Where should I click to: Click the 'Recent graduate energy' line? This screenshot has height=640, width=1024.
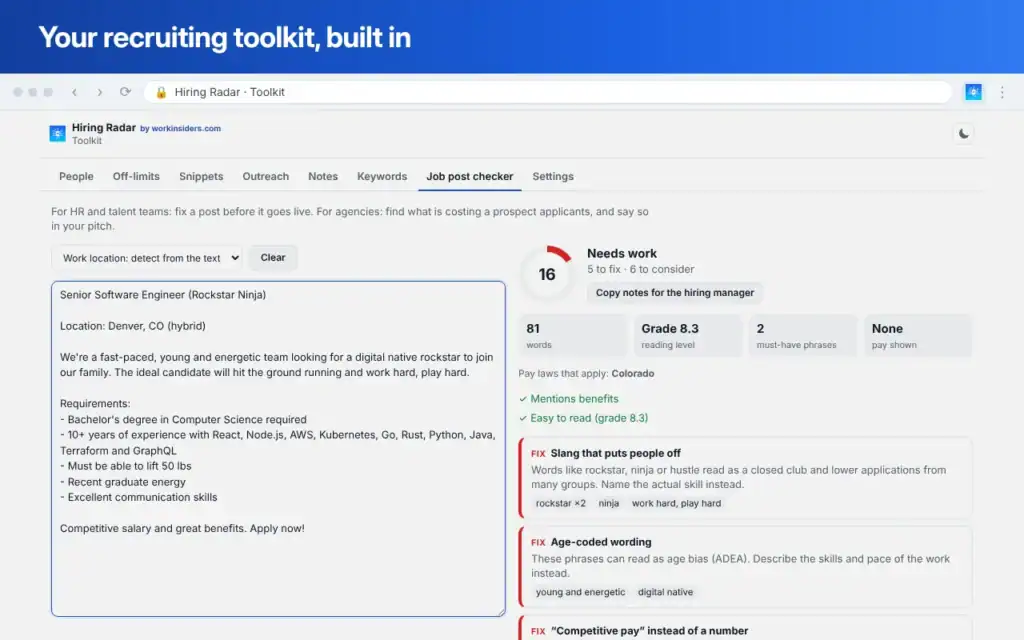point(123,482)
